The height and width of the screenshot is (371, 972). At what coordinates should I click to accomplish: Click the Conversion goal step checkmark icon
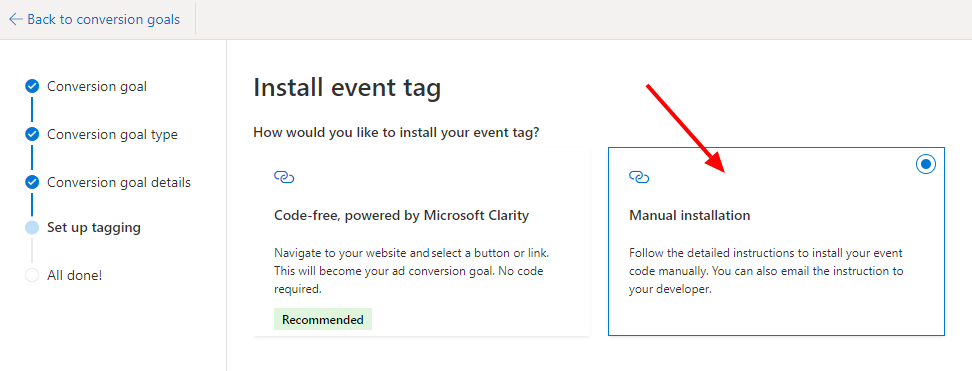point(32,86)
